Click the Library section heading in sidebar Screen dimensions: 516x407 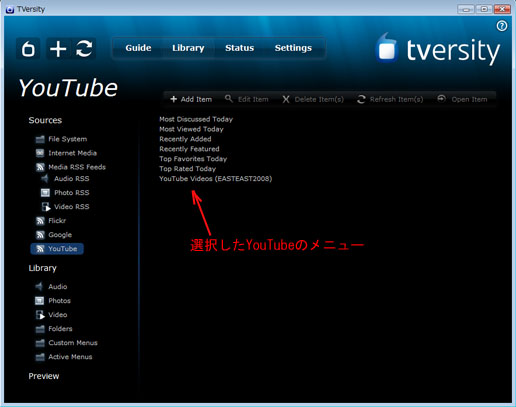coord(42,268)
